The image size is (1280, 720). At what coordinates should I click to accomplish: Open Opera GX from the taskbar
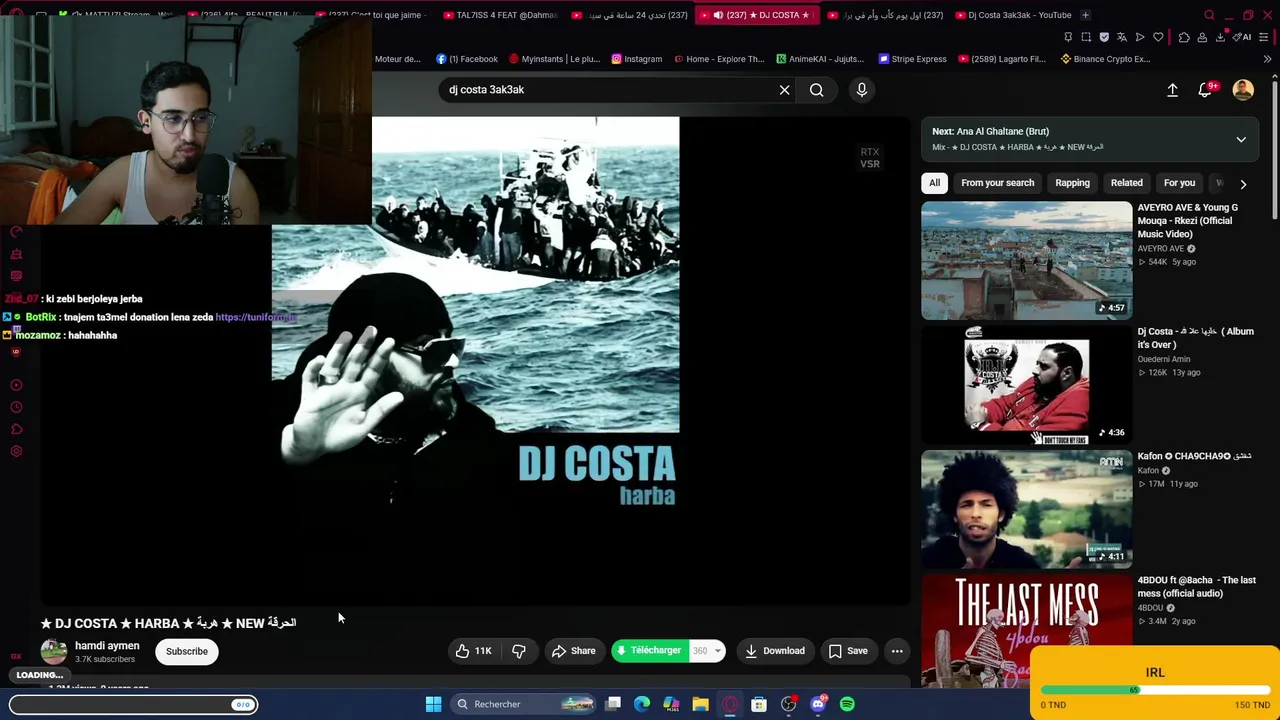(x=730, y=704)
